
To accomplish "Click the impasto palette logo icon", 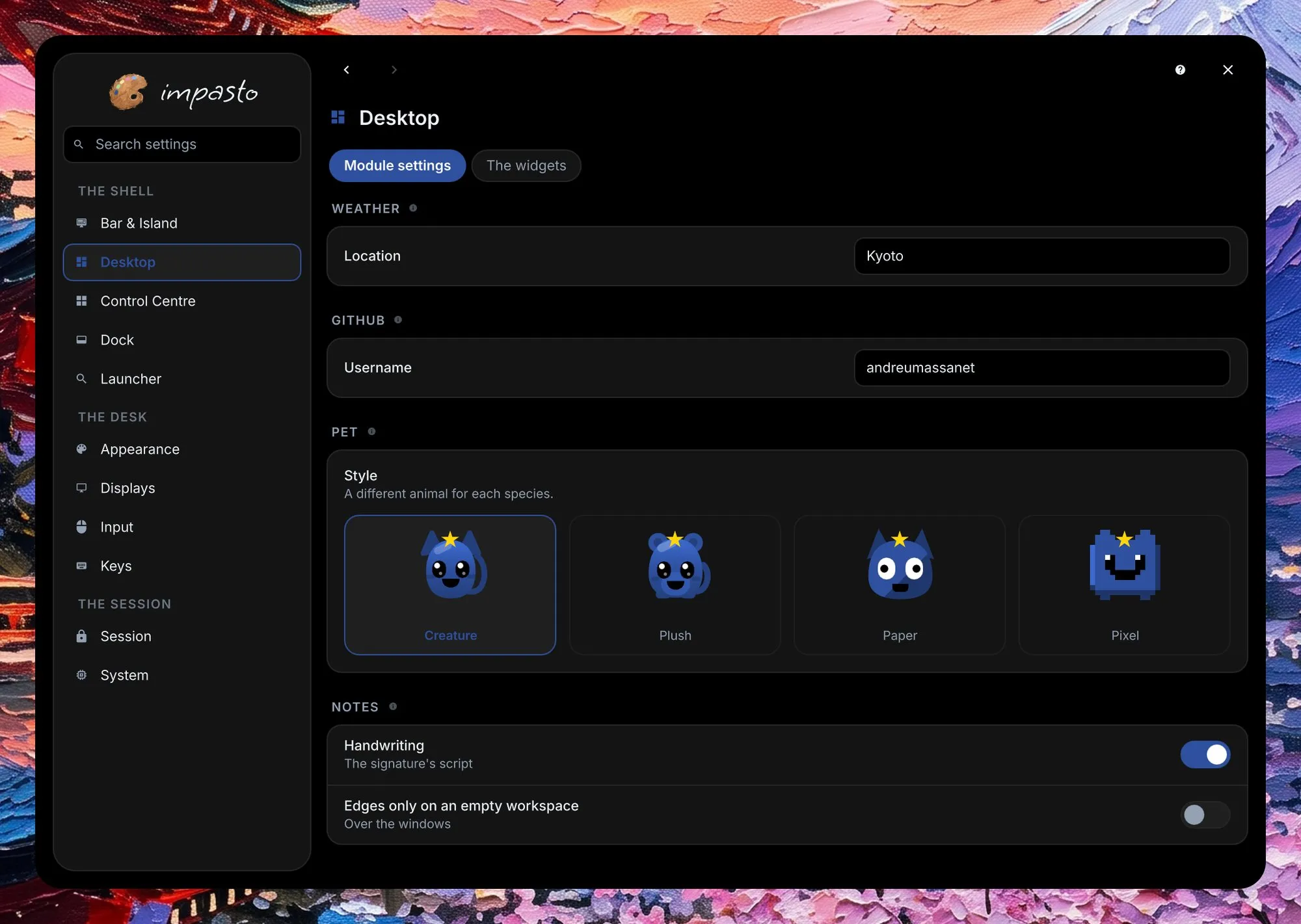I will point(128,92).
